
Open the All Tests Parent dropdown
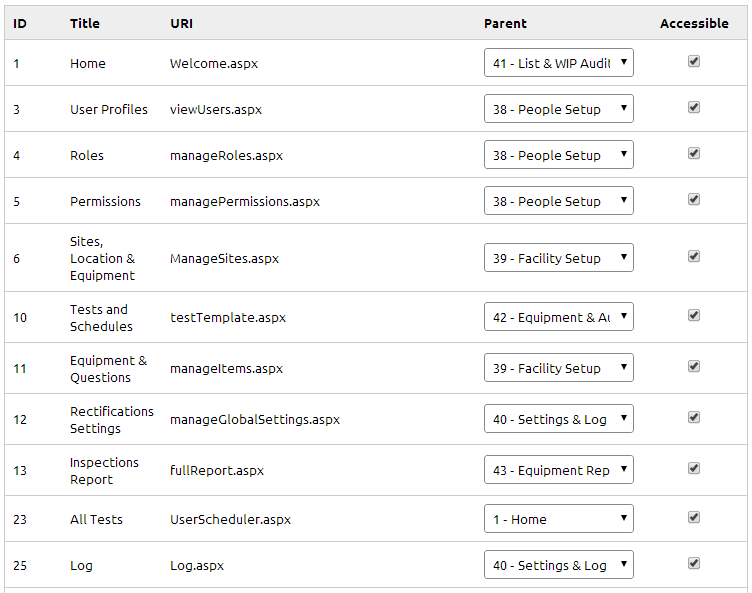tap(558, 519)
